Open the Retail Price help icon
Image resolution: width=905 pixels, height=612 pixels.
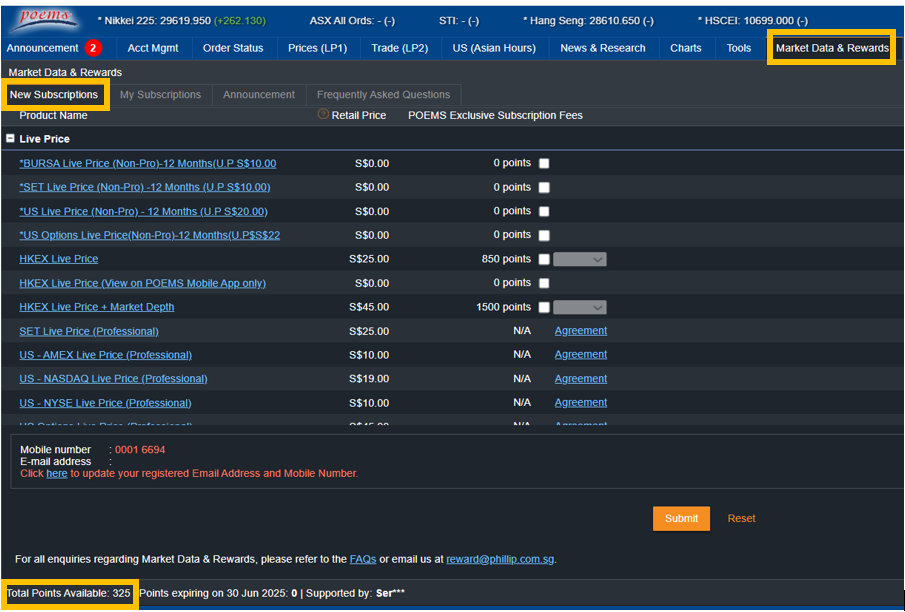click(323, 114)
